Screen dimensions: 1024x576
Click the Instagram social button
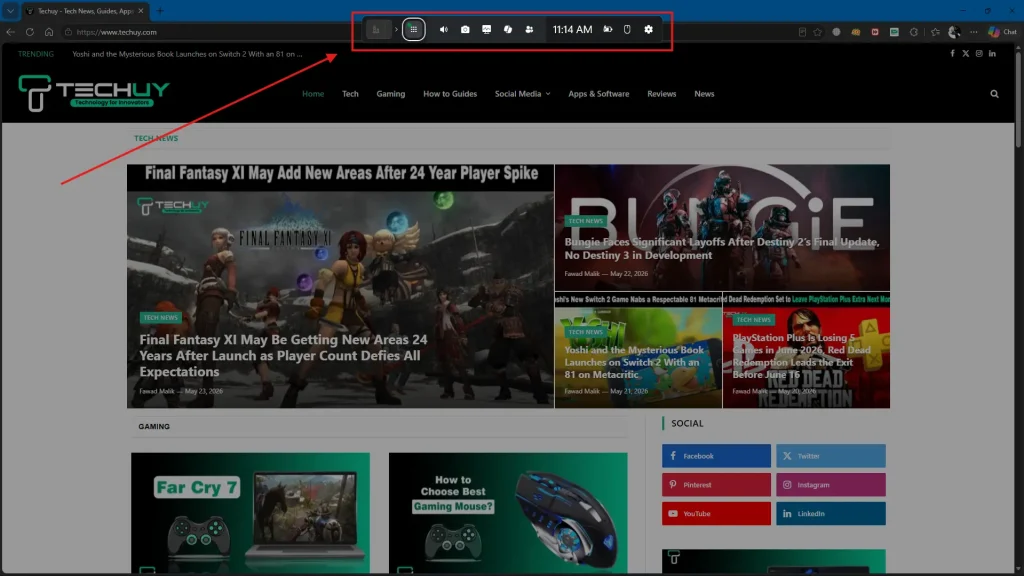click(x=831, y=485)
